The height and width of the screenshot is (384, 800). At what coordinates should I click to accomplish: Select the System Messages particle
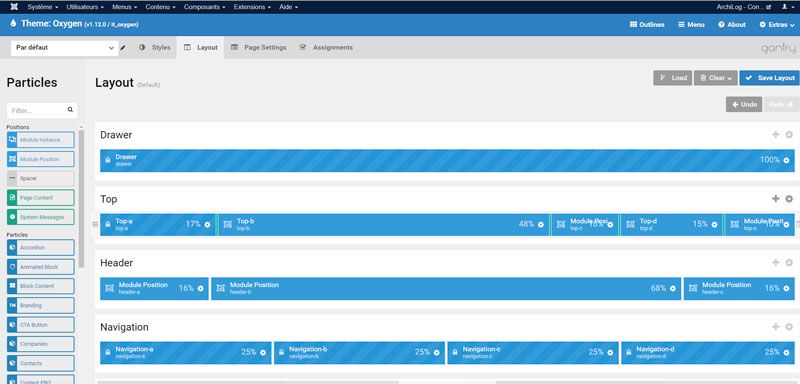pyautogui.click(x=40, y=217)
